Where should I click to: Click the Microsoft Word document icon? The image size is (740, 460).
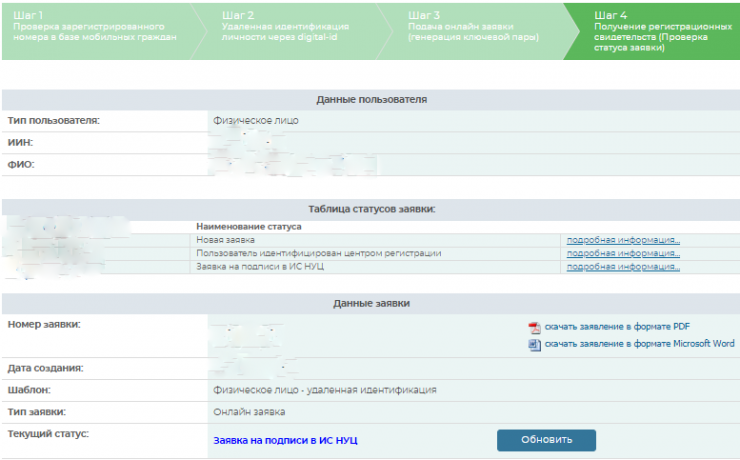tap(534, 344)
